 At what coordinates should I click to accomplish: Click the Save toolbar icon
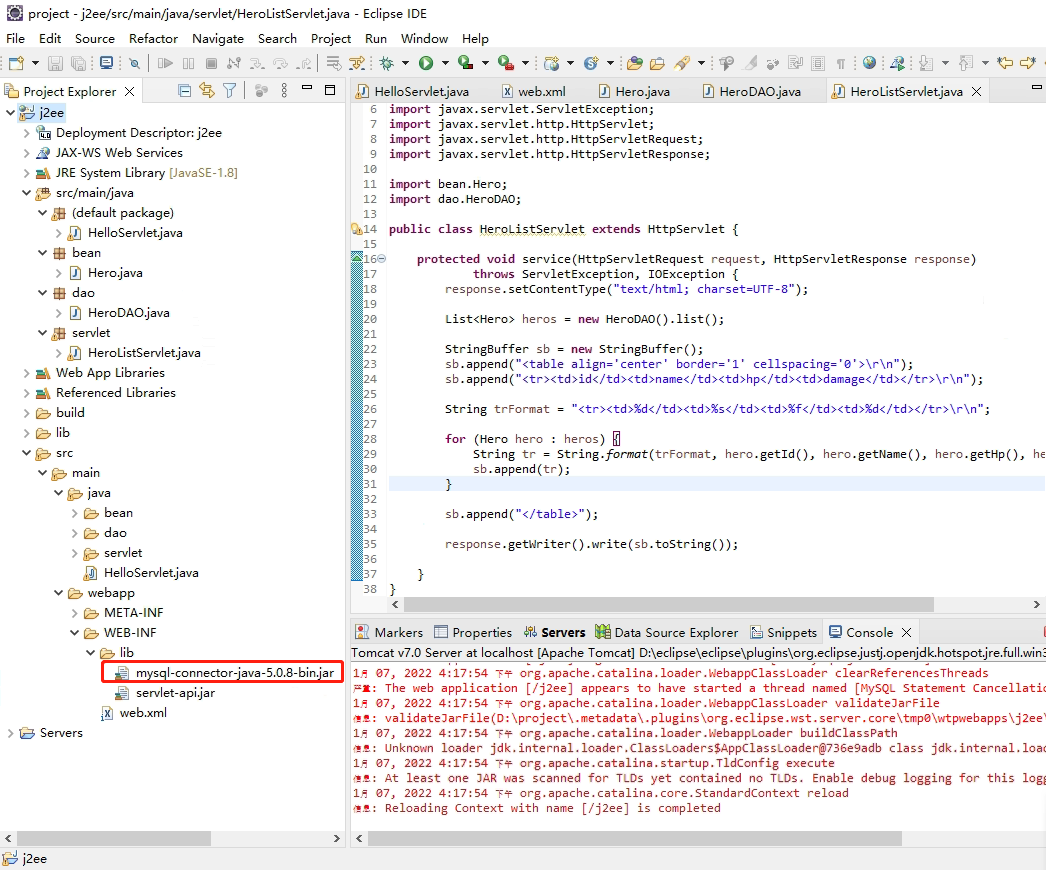(55, 63)
